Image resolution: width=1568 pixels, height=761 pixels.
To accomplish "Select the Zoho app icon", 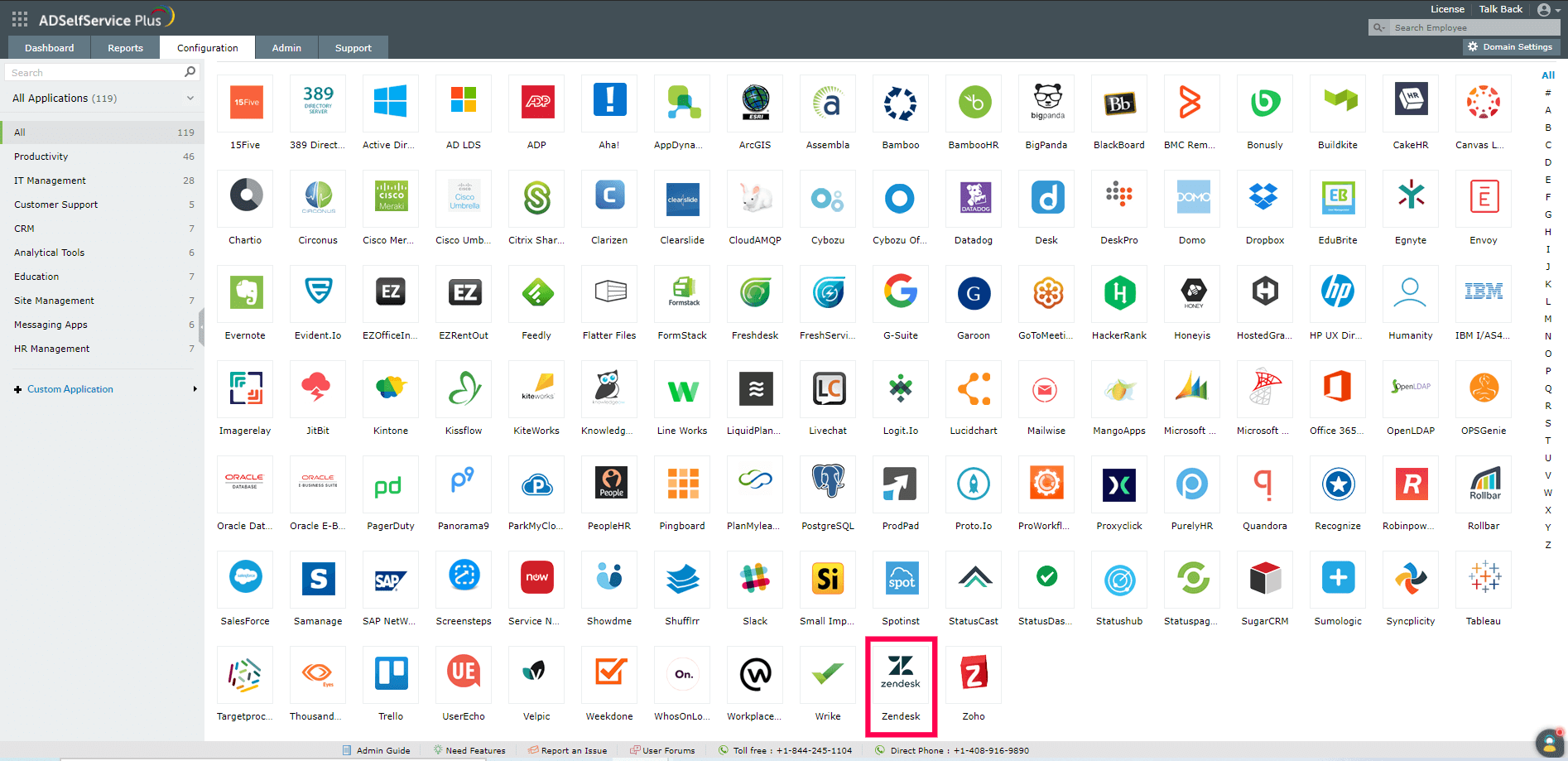I will pos(974,675).
